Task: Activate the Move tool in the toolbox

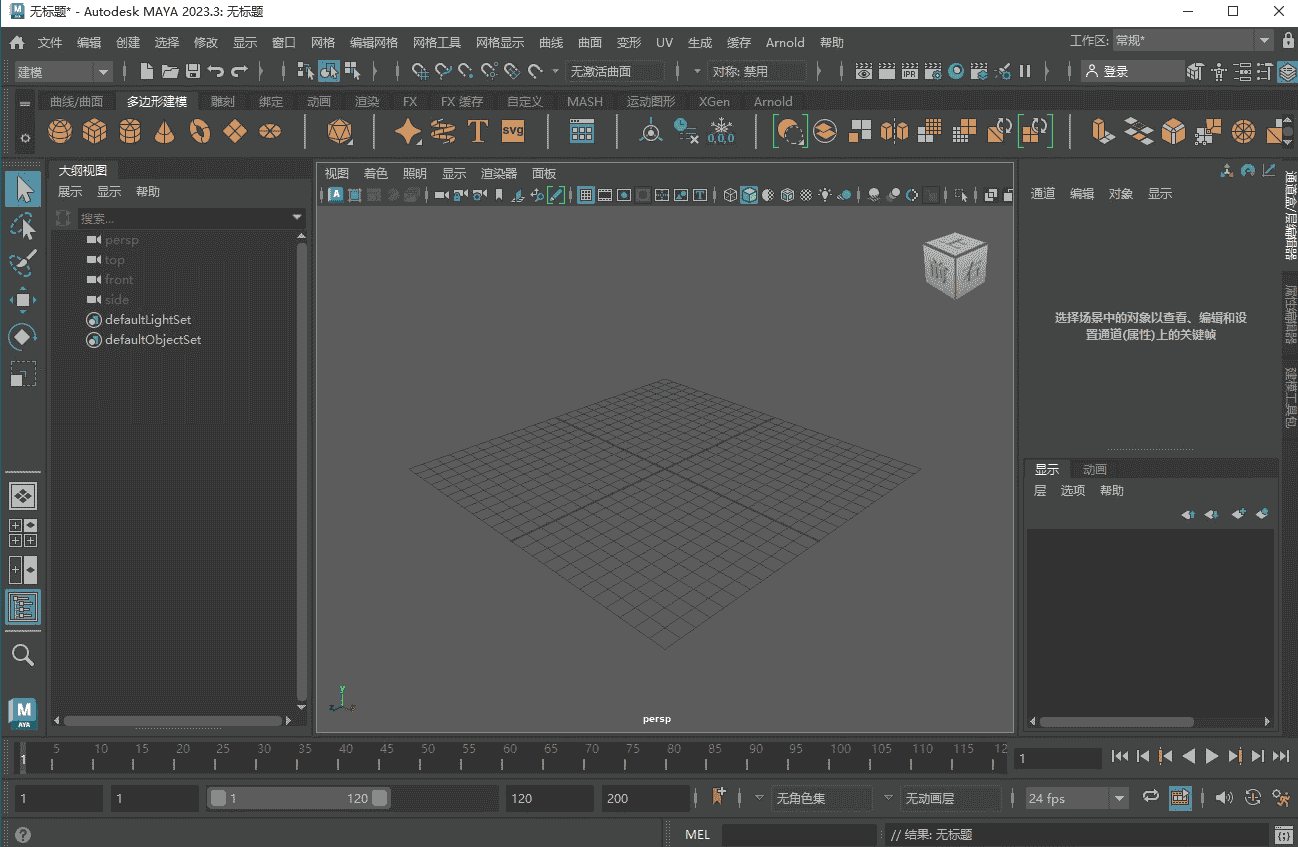Action: tap(23, 300)
